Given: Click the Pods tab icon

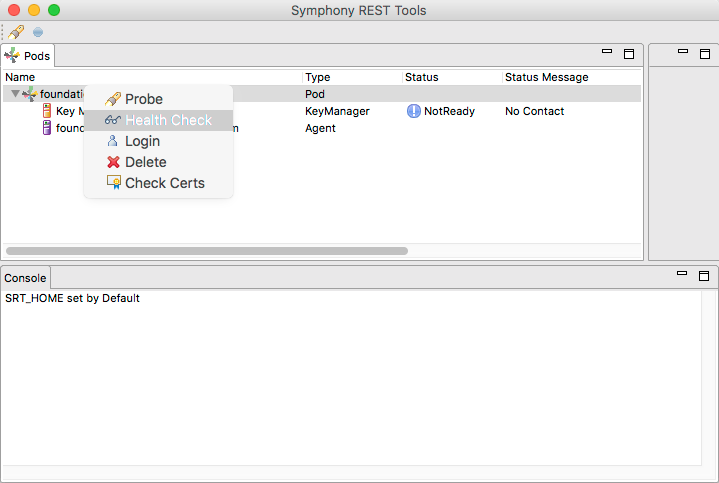Looking at the screenshot, I should pos(12,56).
